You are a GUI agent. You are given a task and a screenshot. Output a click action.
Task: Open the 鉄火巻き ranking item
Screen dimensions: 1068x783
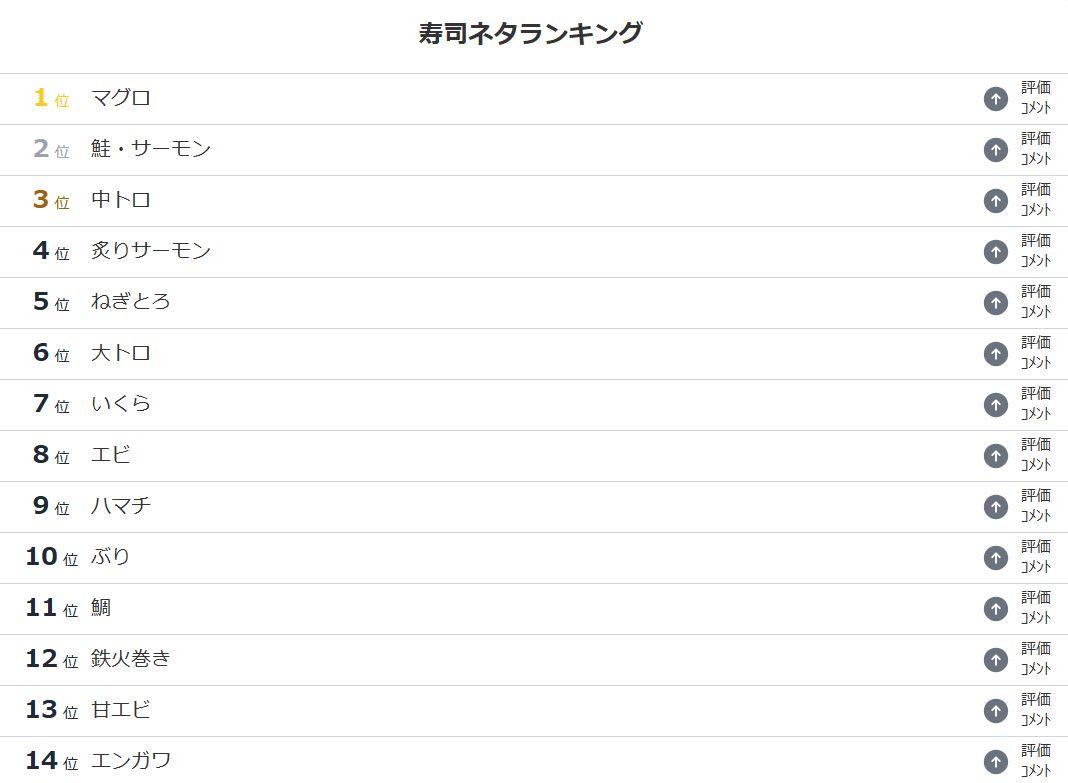[130, 658]
